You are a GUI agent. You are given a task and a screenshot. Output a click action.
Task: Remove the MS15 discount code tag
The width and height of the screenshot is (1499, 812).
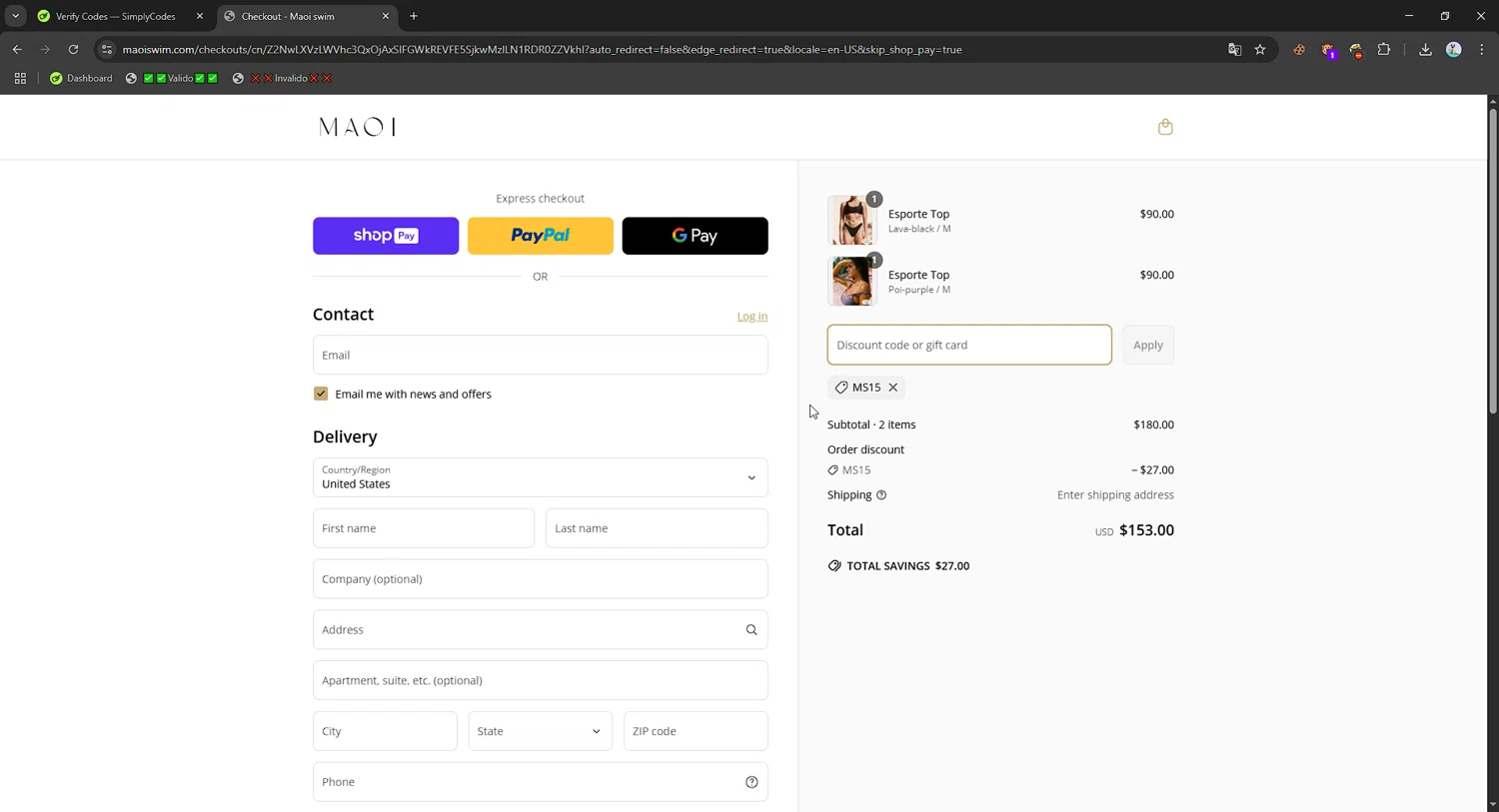pyautogui.click(x=893, y=388)
